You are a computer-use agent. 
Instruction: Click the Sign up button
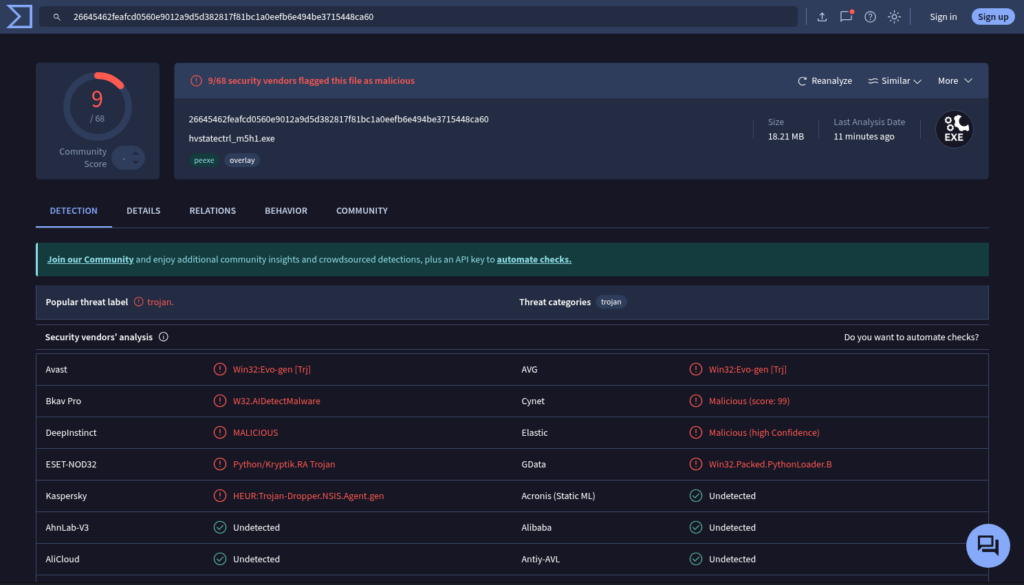tap(993, 17)
